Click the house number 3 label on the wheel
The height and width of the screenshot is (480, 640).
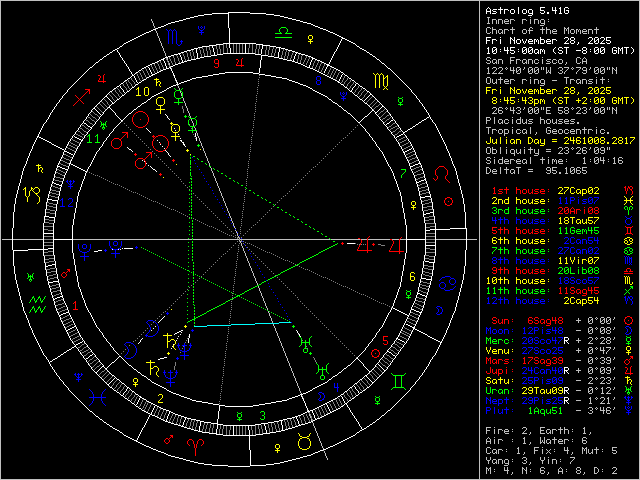point(262,415)
